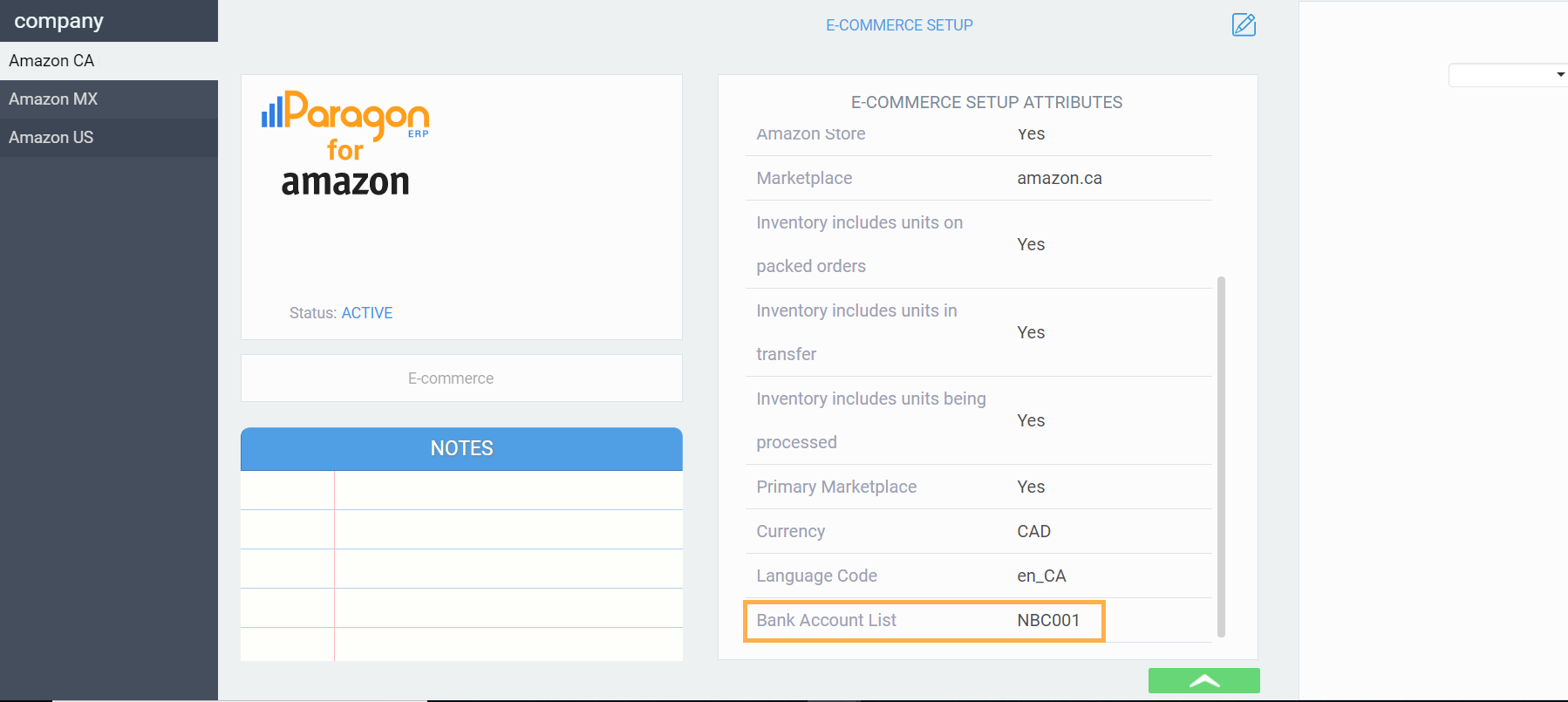Viewport: 1568px width, 702px height.
Task: Click the Currency value CAD
Action: (x=1033, y=531)
